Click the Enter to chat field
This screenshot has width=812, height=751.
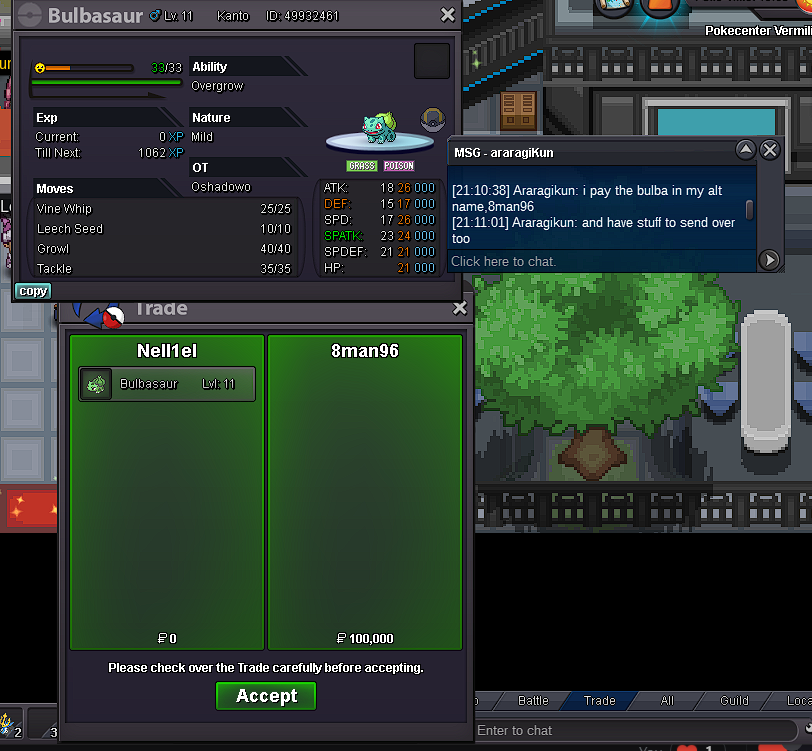click(634, 730)
